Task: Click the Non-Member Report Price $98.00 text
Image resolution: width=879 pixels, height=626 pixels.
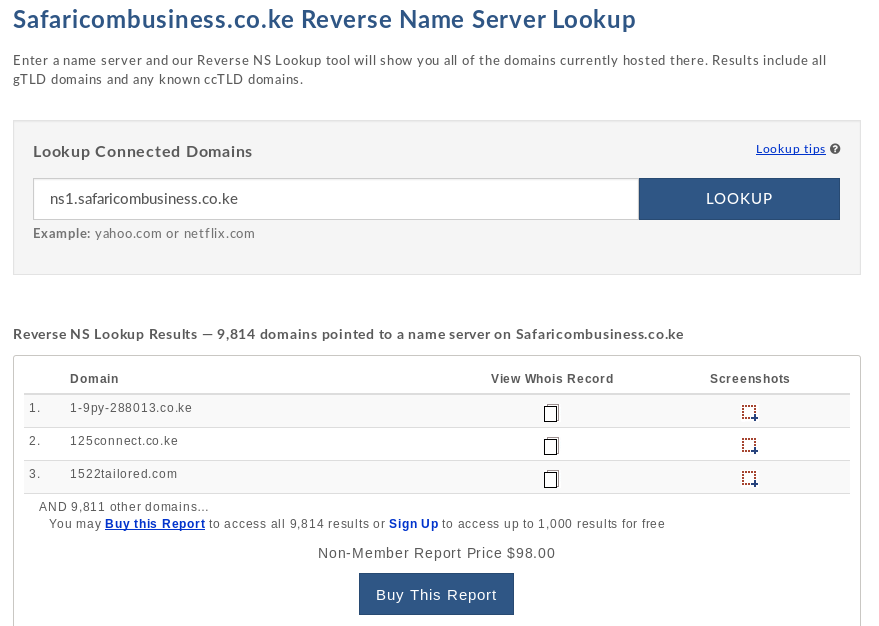Action: (436, 553)
